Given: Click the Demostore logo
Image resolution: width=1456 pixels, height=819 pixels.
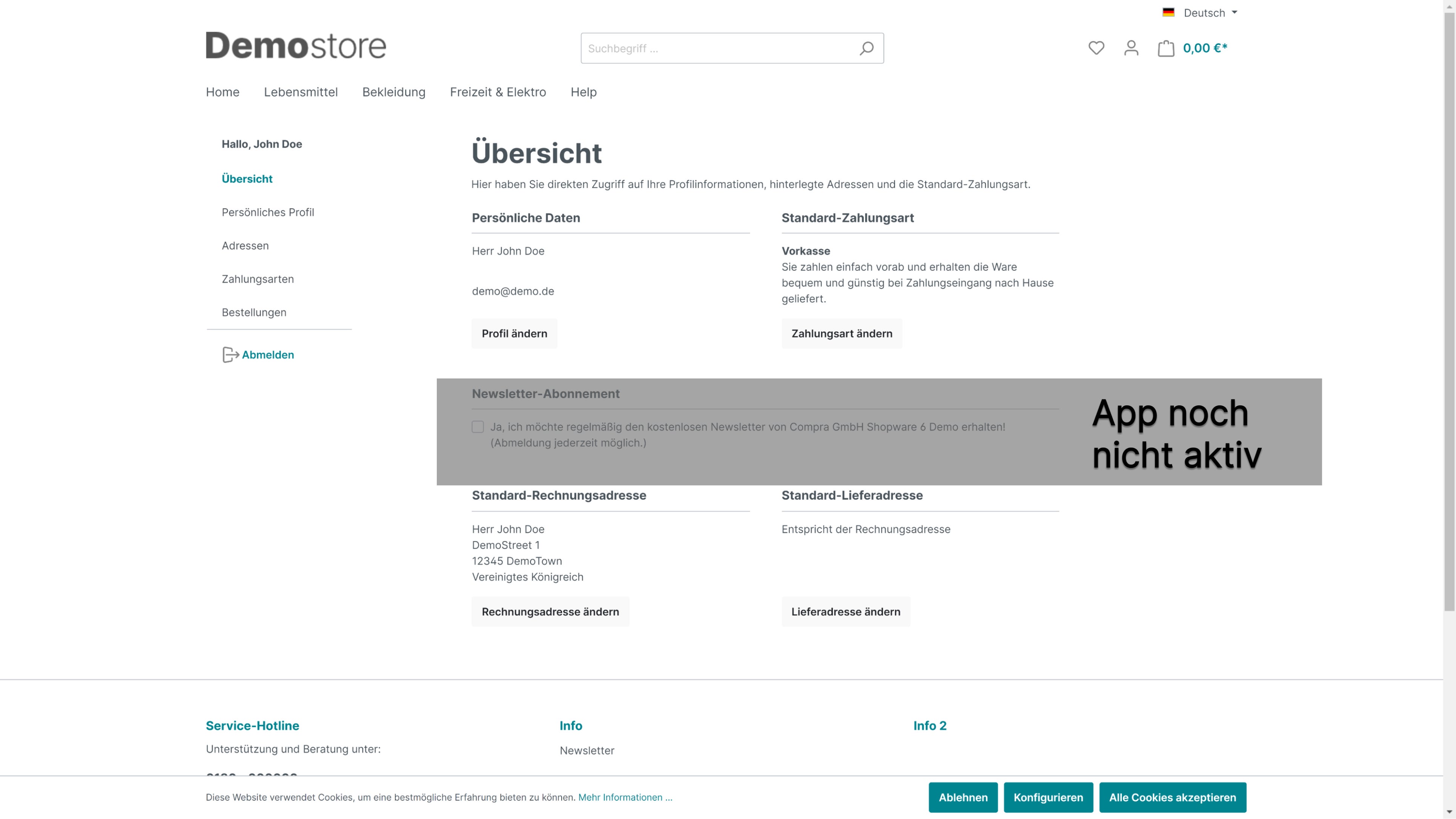Looking at the screenshot, I should [296, 45].
